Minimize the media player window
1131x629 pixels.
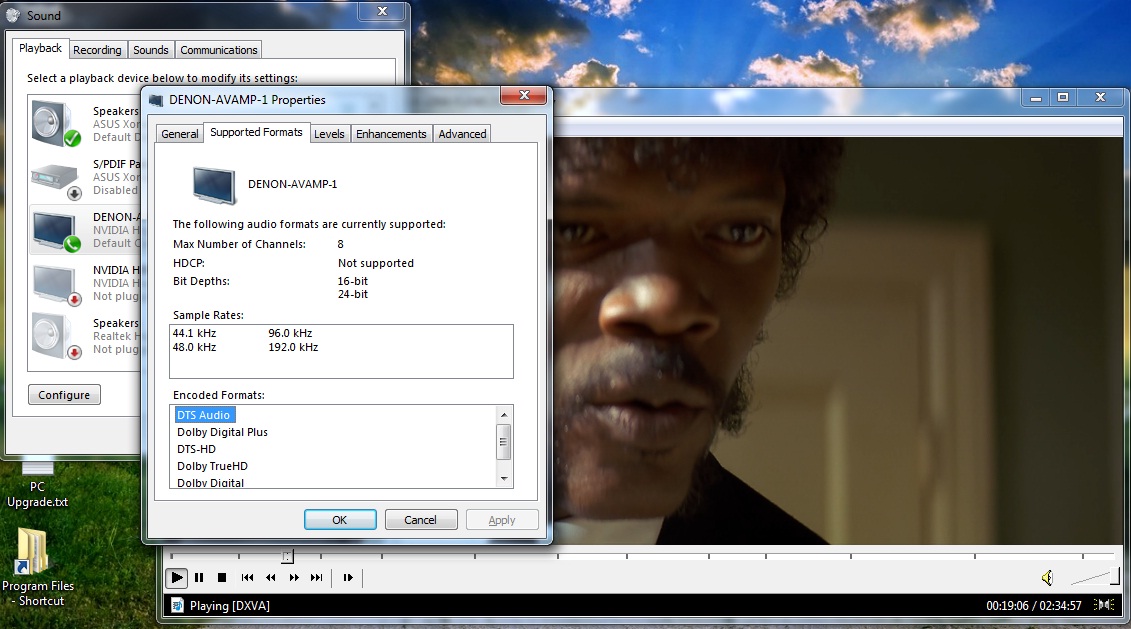(x=1036, y=97)
